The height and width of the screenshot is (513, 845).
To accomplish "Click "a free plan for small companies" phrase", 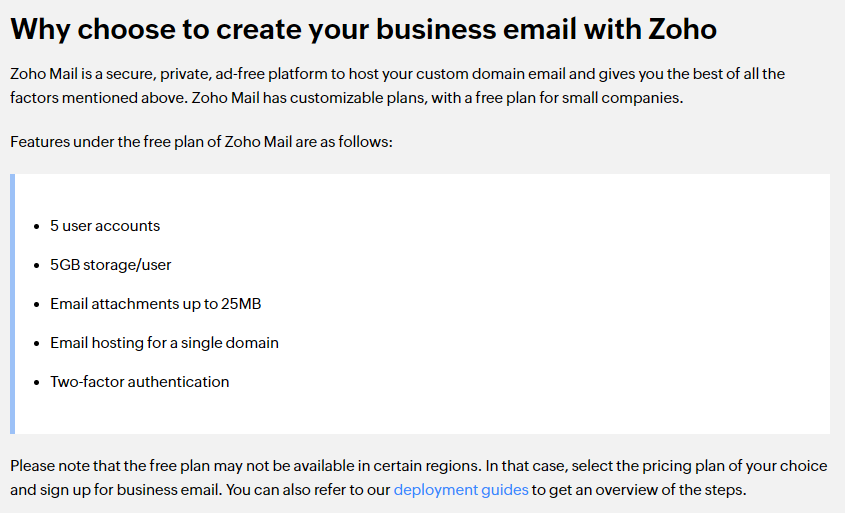I will click(576, 99).
